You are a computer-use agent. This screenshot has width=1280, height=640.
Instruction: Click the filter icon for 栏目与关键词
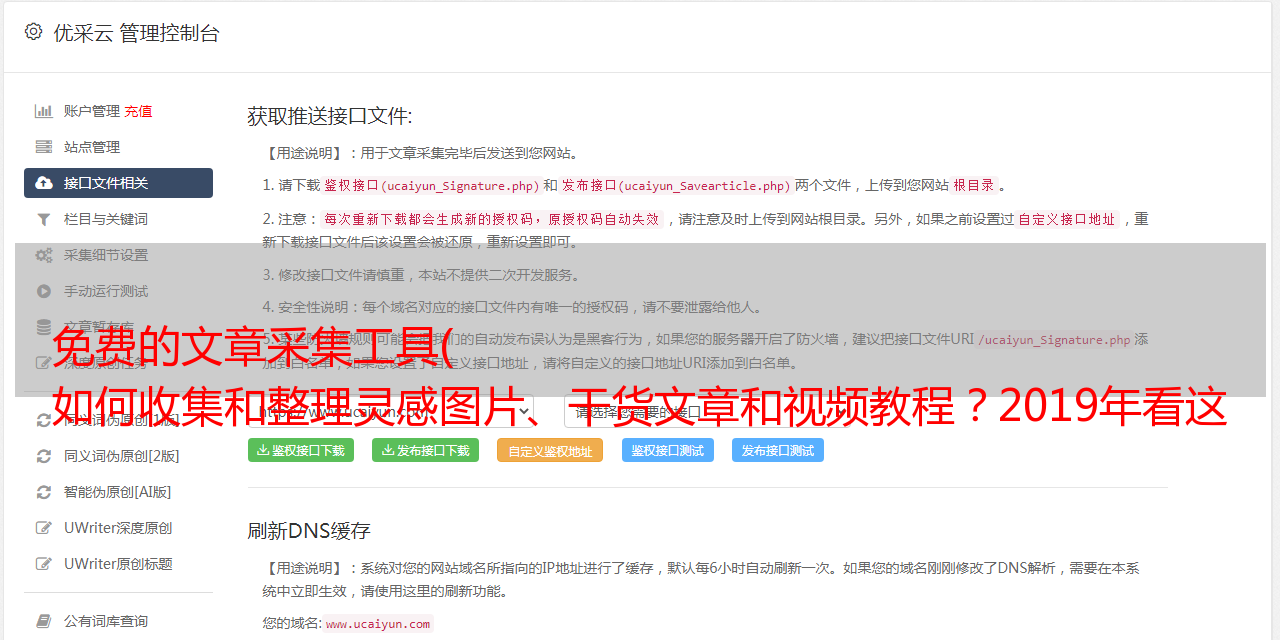(44, 219)
